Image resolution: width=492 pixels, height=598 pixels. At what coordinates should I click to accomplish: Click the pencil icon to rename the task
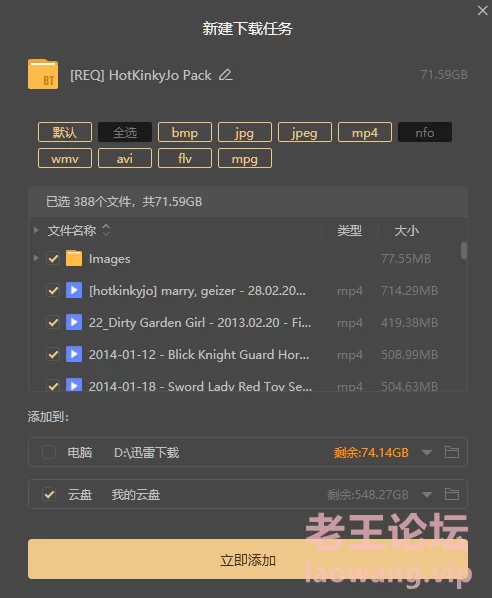coord(225,75)
